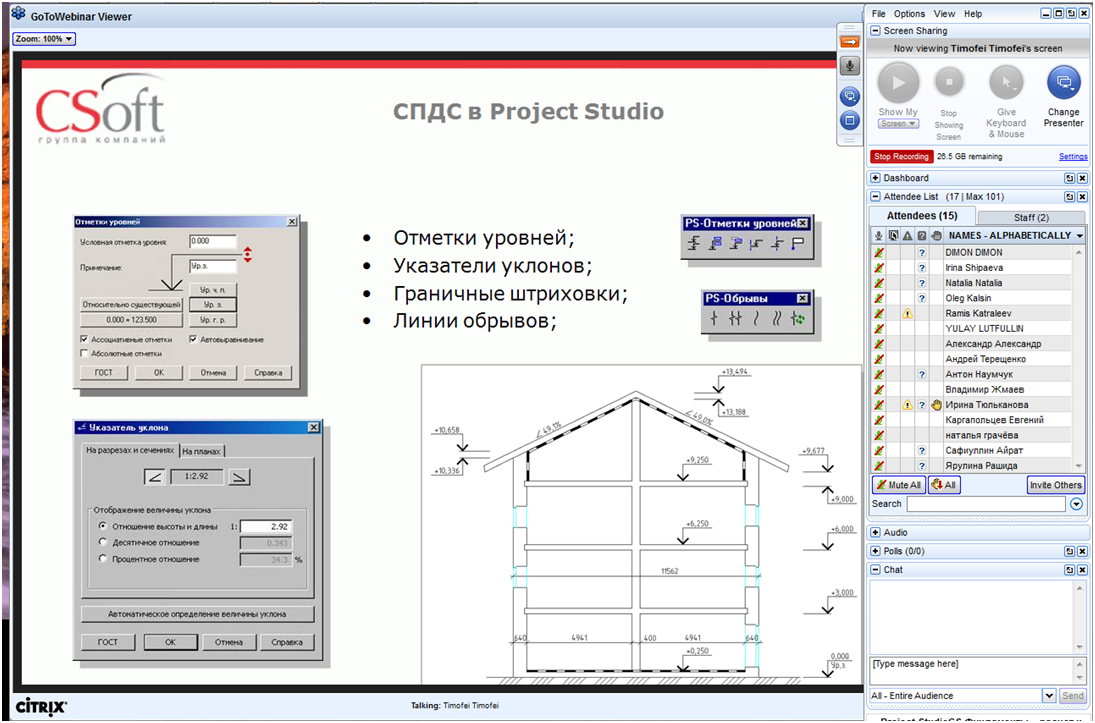Click the round Show My Screen play button

pos(898,83)
